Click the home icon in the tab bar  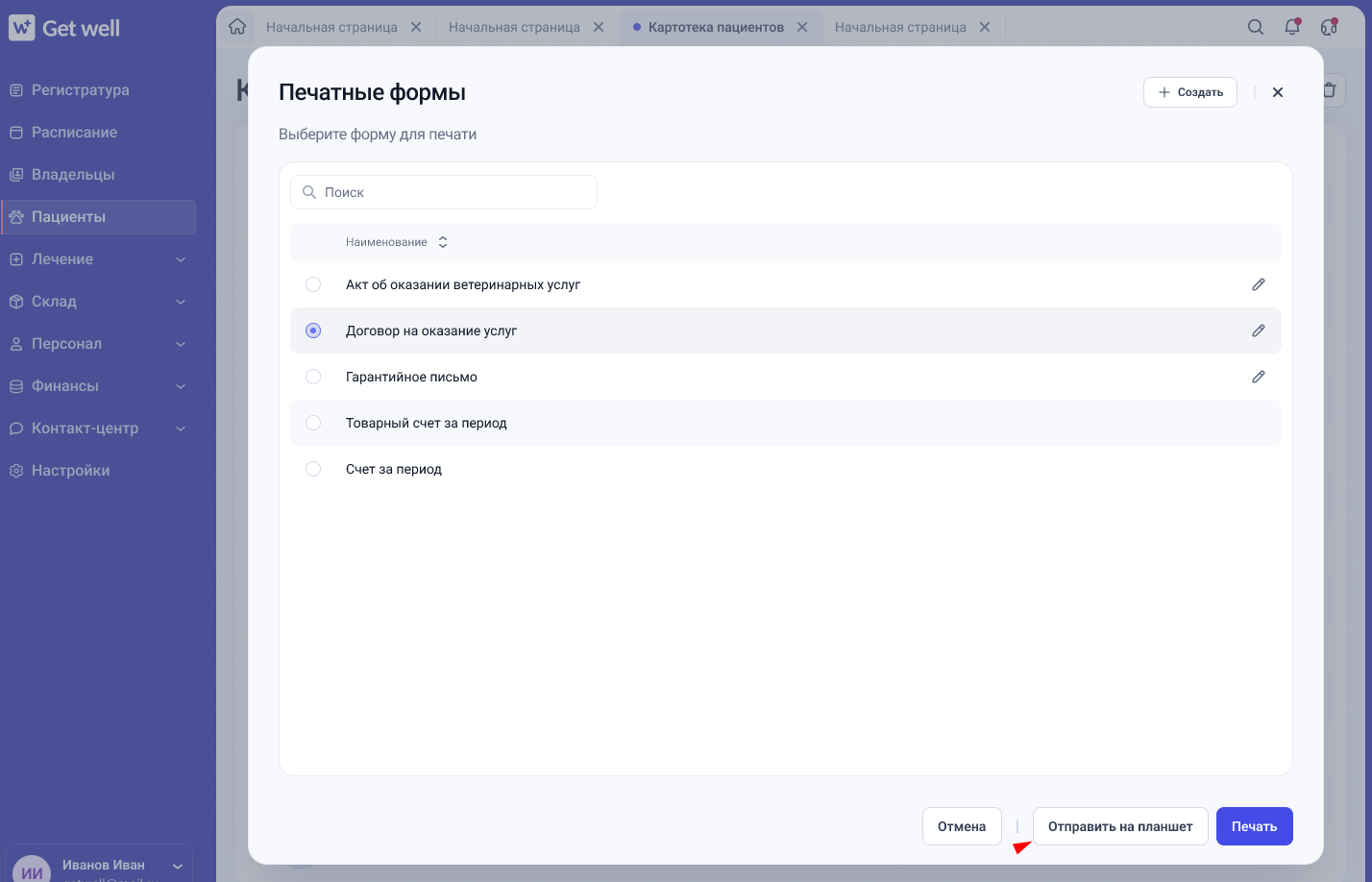click(x=237, y=27)
